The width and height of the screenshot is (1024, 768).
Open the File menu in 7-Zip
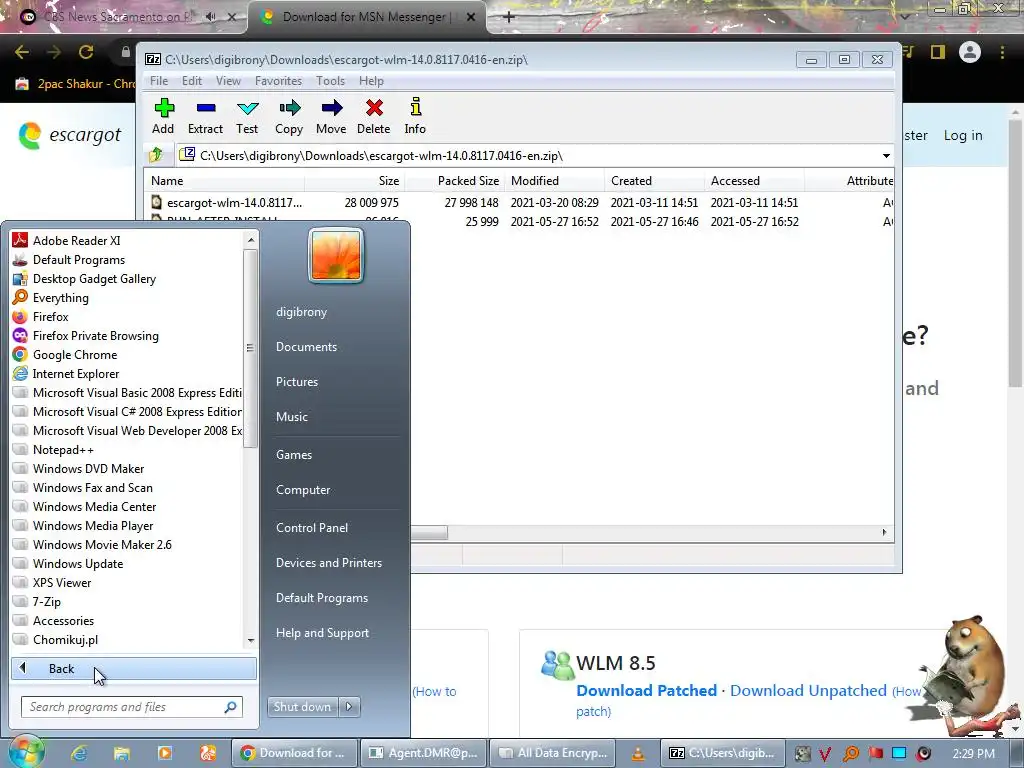coord(159,81)
